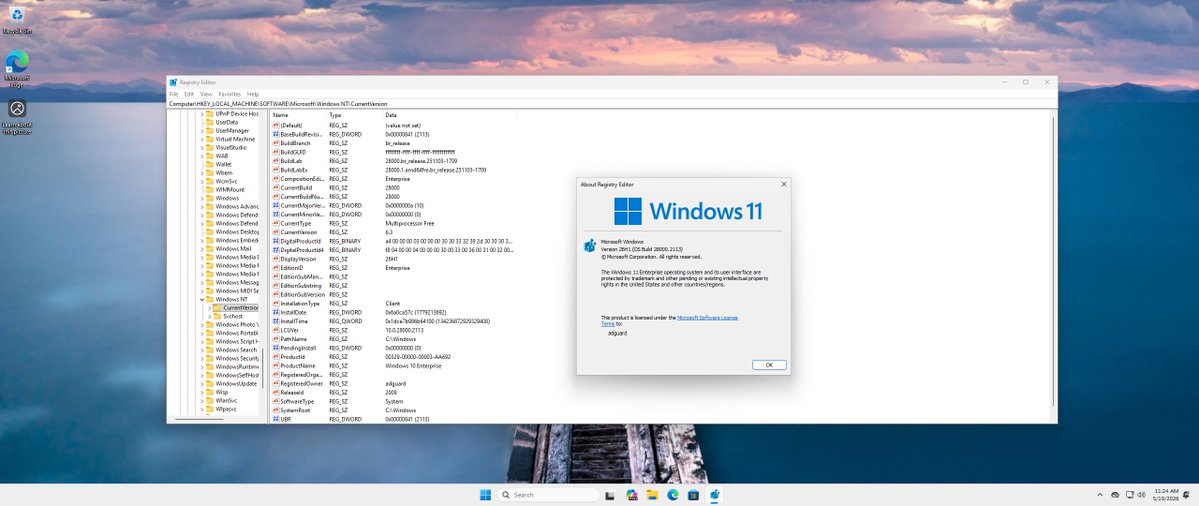Expand the UPnP Device Host key
Screen dimensions: 1199x506
[x=203, y=114]
